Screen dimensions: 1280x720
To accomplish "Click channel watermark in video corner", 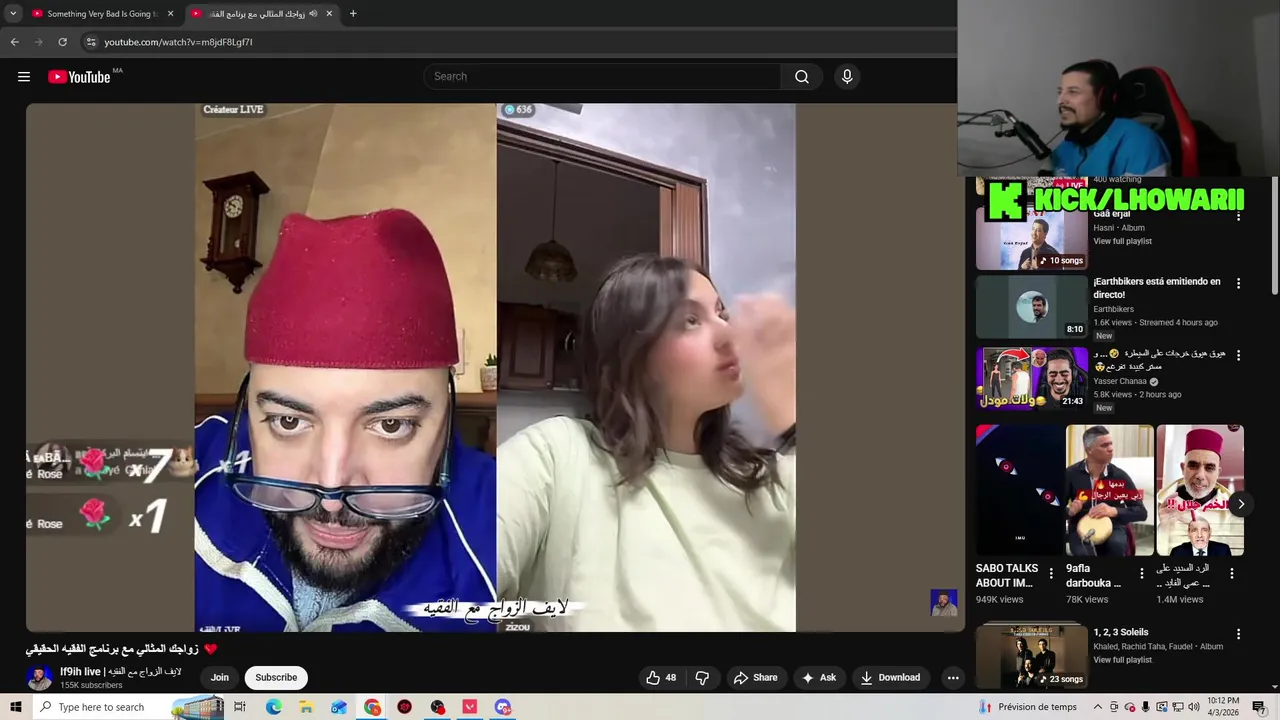I will point(944,602).
